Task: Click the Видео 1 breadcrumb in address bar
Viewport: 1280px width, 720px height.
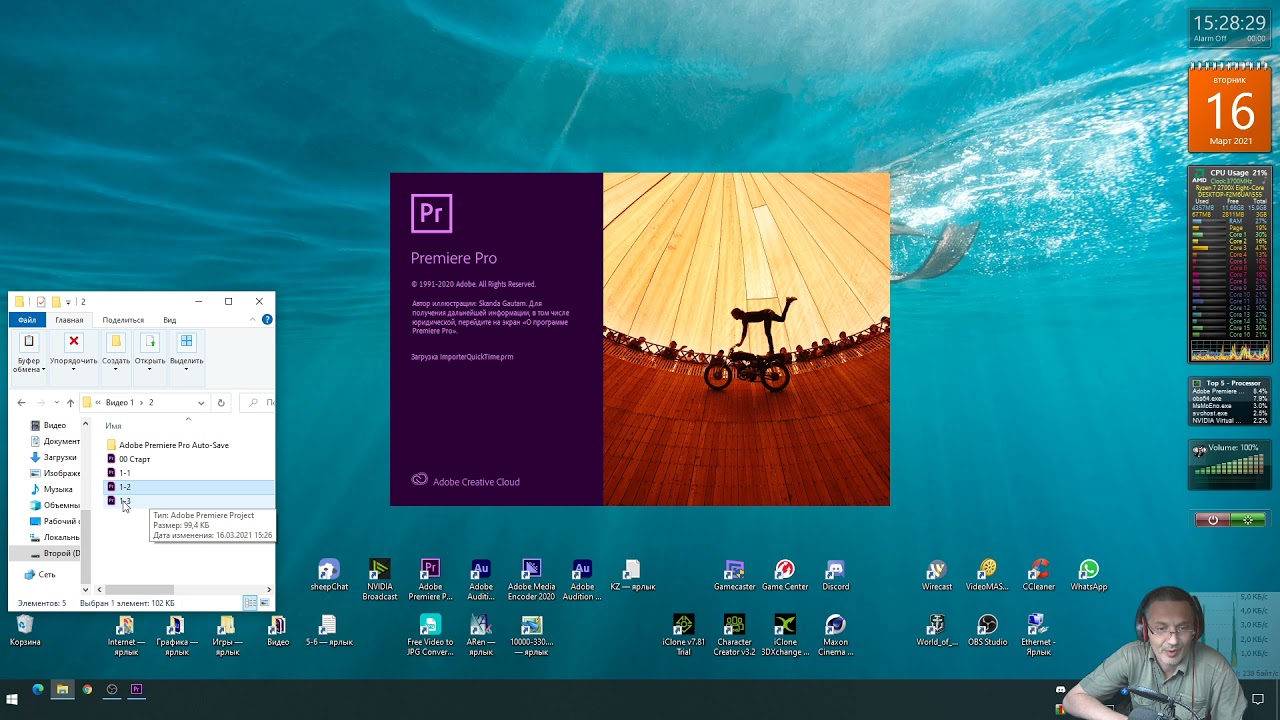Action: 120,403
